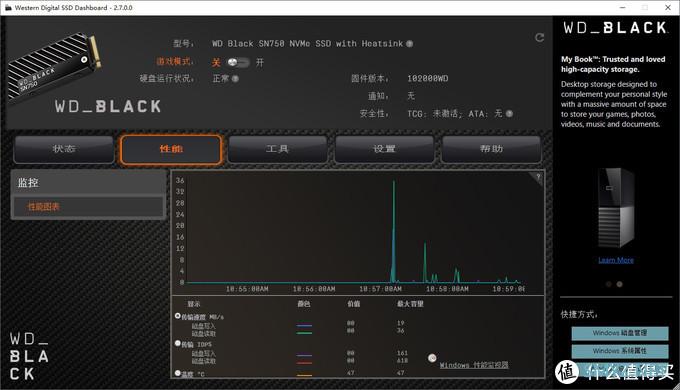Click red disk read color line under IOPS

(x=304, y=363)
